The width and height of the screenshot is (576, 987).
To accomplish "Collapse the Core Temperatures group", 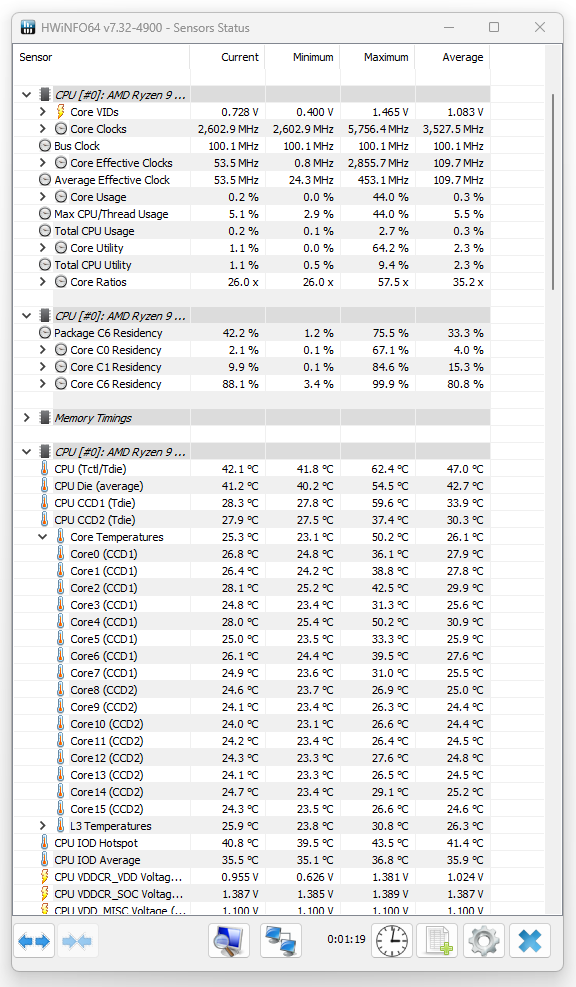I will 43,536.
